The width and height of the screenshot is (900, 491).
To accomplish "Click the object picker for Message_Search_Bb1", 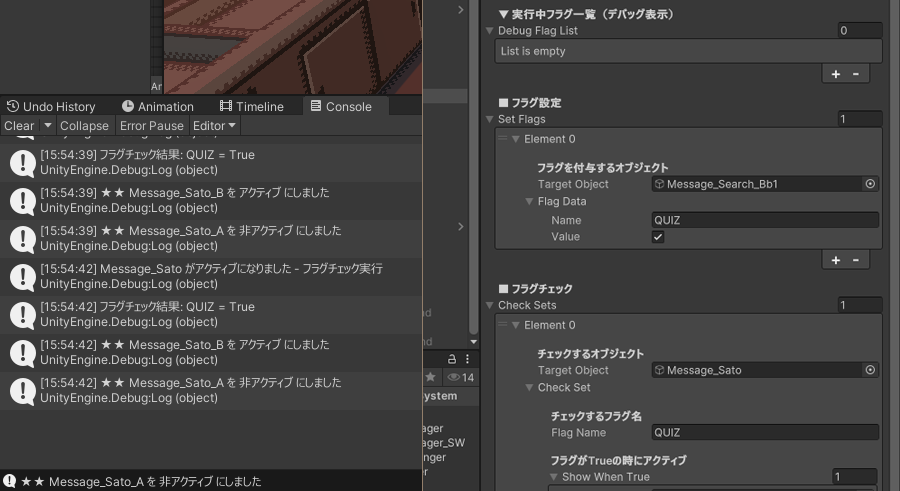I will (x=870, y=184).
